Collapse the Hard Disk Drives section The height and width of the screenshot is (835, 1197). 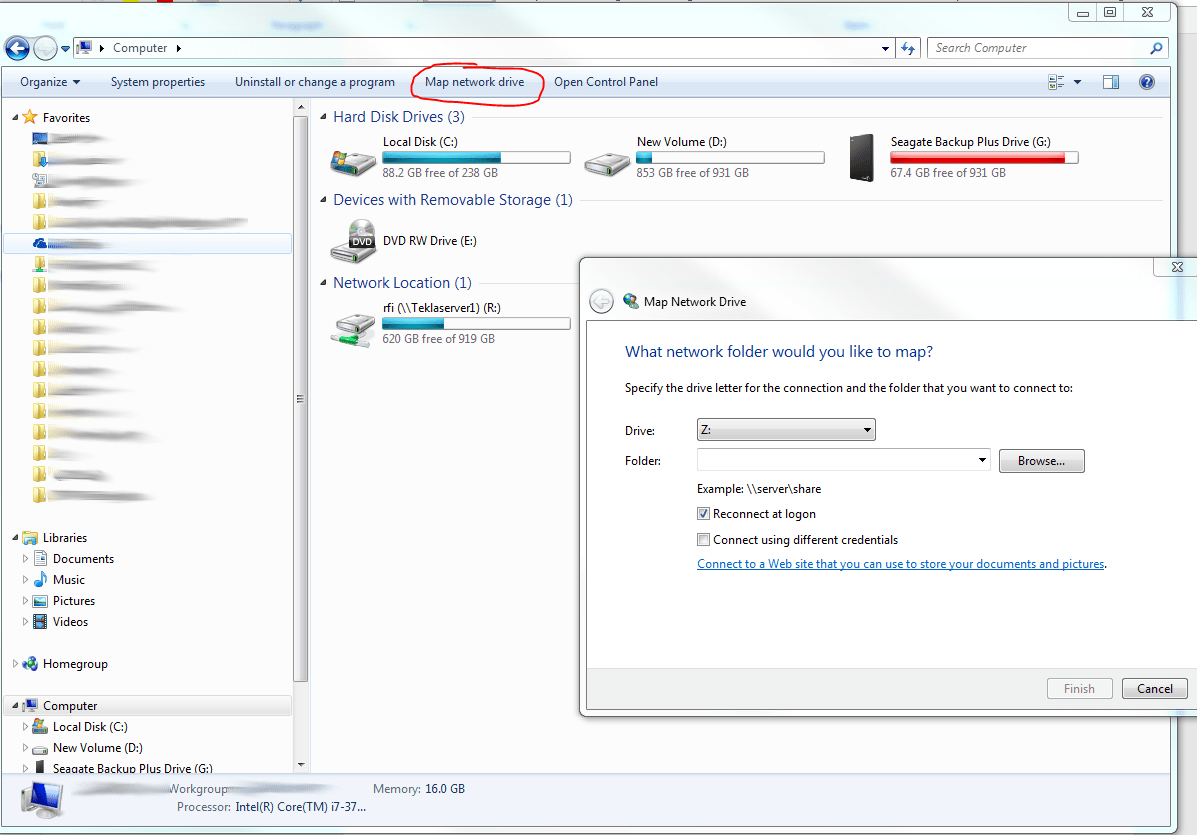(322, 116)
